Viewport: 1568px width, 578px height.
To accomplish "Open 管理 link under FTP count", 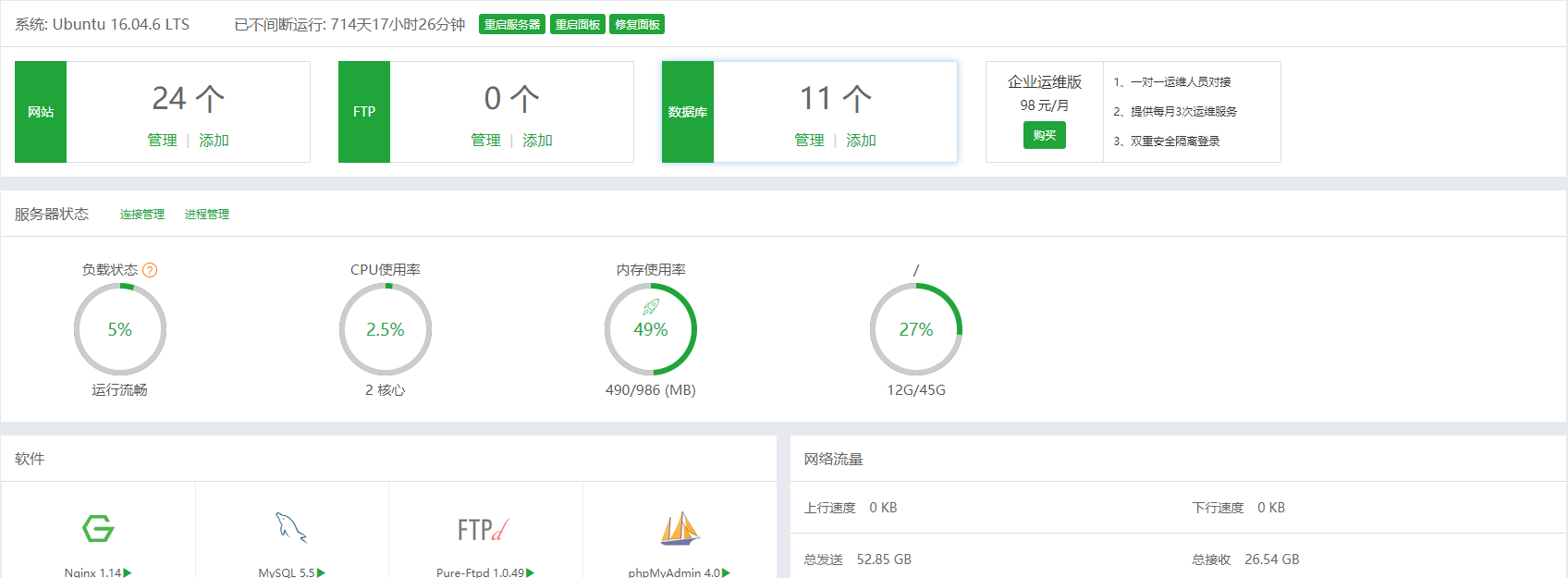I will tap(486, 140).
